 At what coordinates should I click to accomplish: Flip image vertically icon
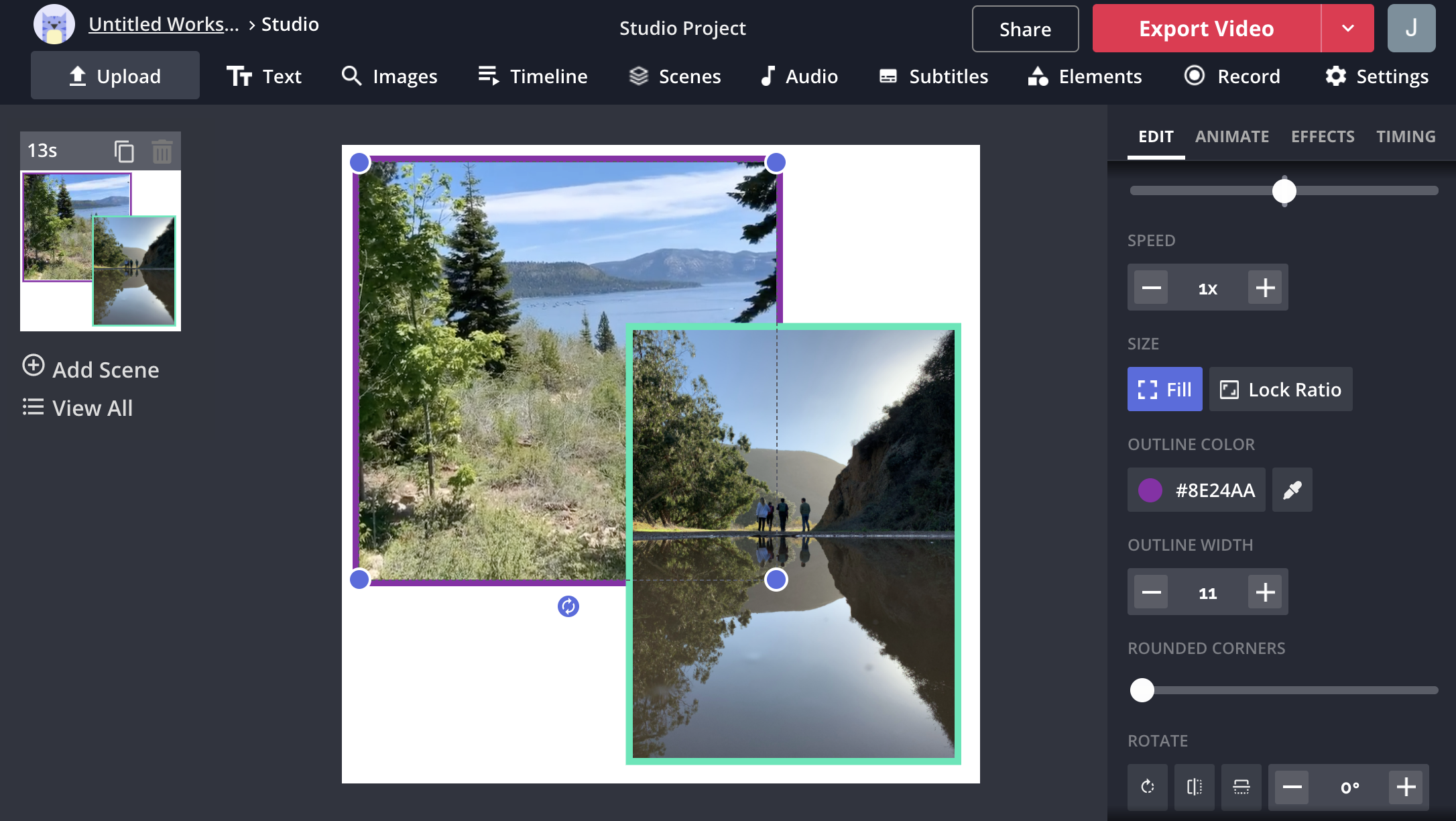click(x=1241, y=787)
